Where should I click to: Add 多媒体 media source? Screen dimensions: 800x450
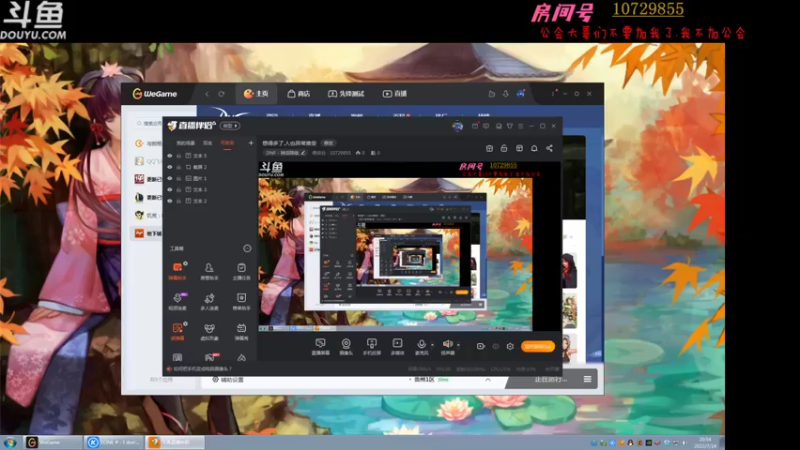pyautogui.click(x=397, y=346)
